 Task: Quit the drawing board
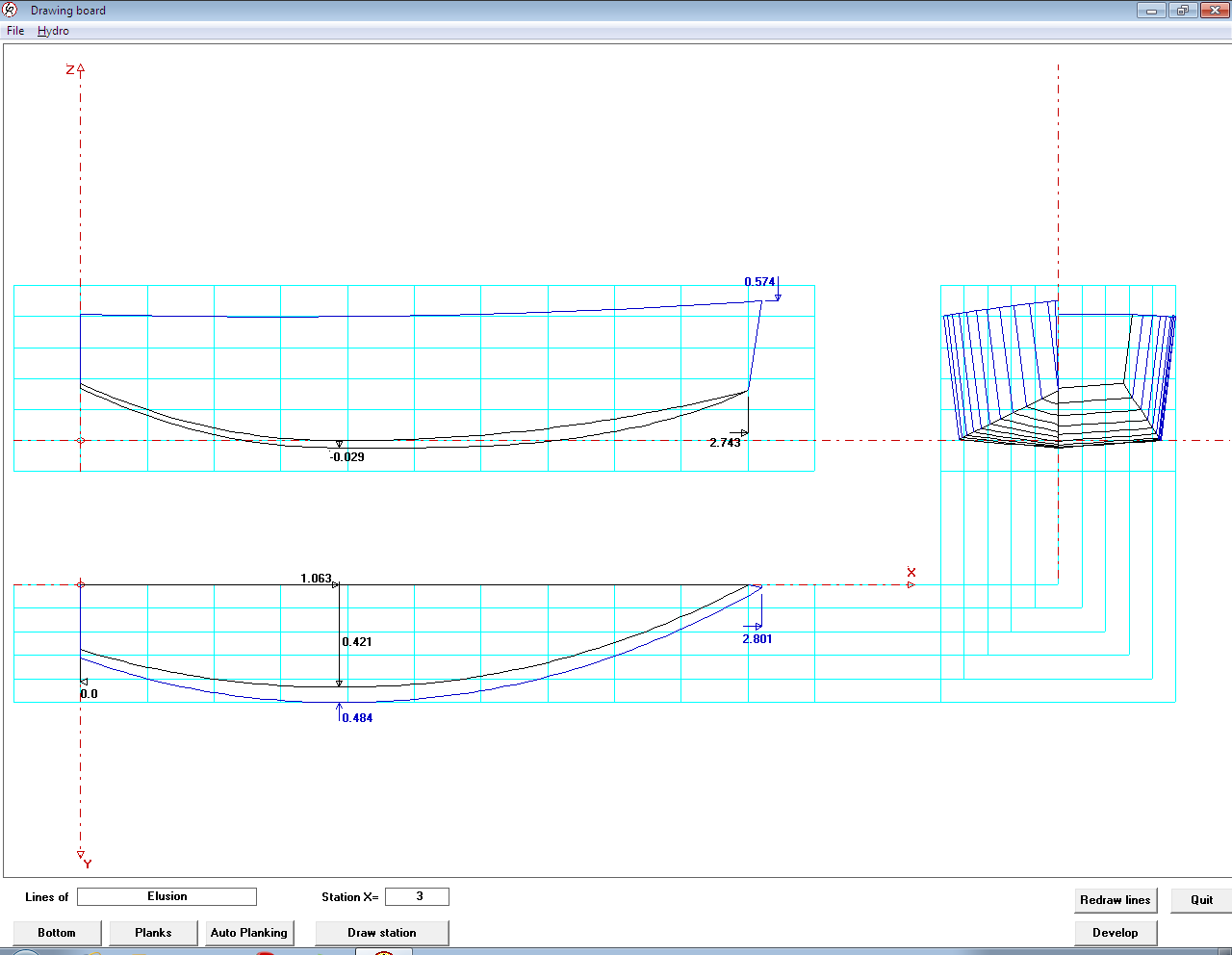click(x=1201, y=900)
